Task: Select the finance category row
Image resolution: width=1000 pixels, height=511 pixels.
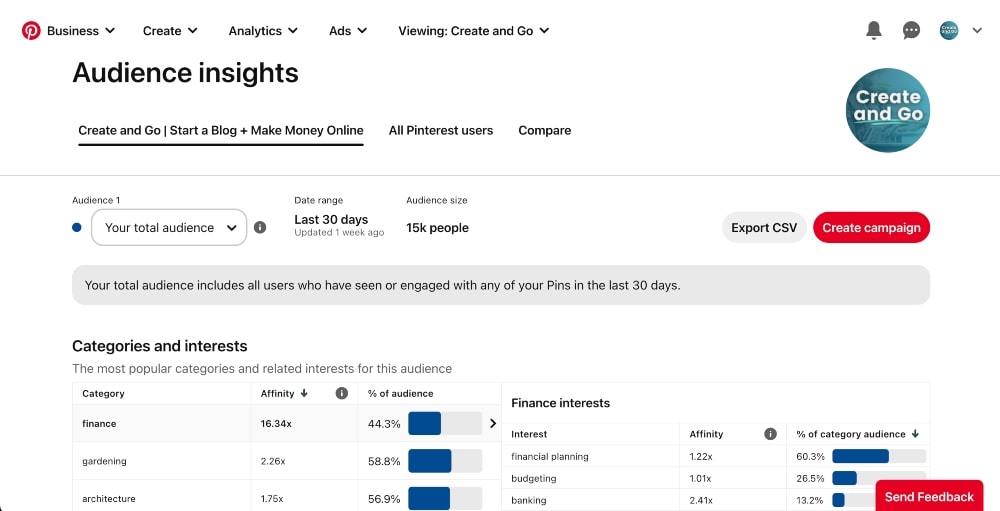Action: (287, 423)
